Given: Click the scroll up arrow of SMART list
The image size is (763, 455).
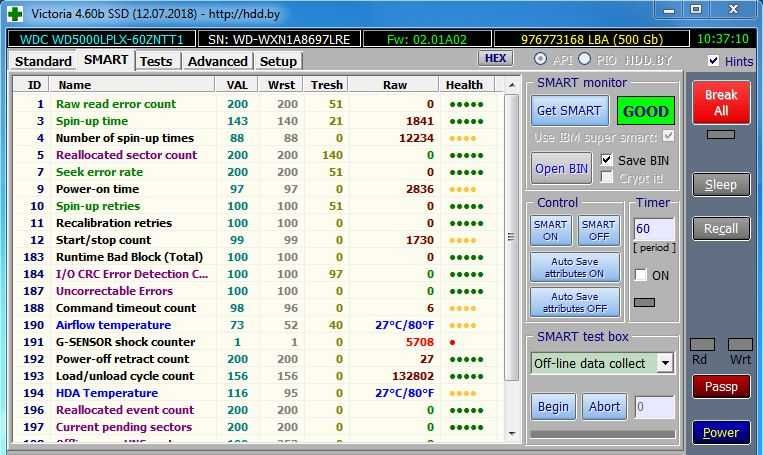Looking at the screenshot, I should (511, 85).
